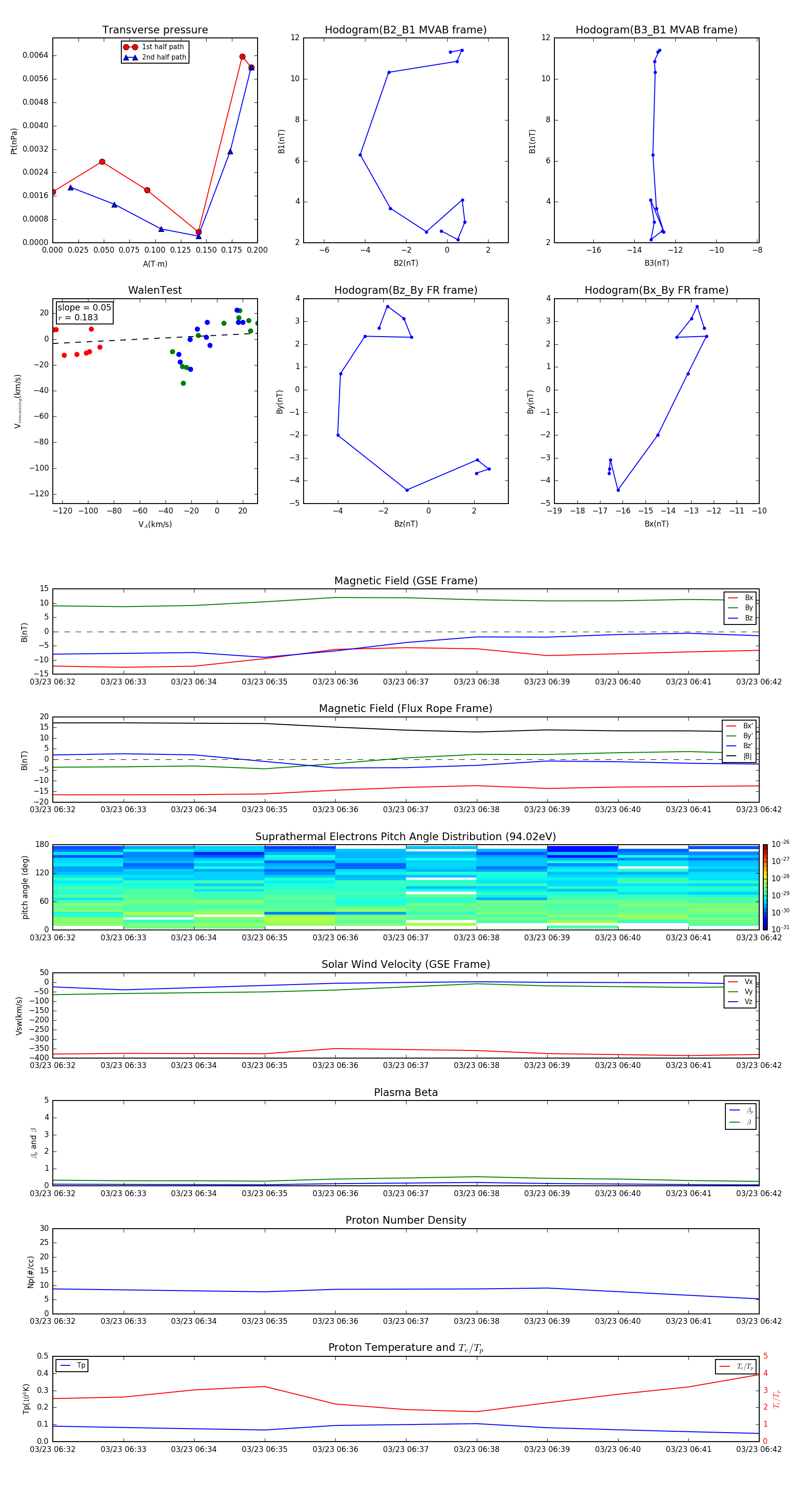812x1489 pixels.
Task: Select the 'Hodogram(B3_B1 MVAB frame)' title
Action: tap(656, 30)
